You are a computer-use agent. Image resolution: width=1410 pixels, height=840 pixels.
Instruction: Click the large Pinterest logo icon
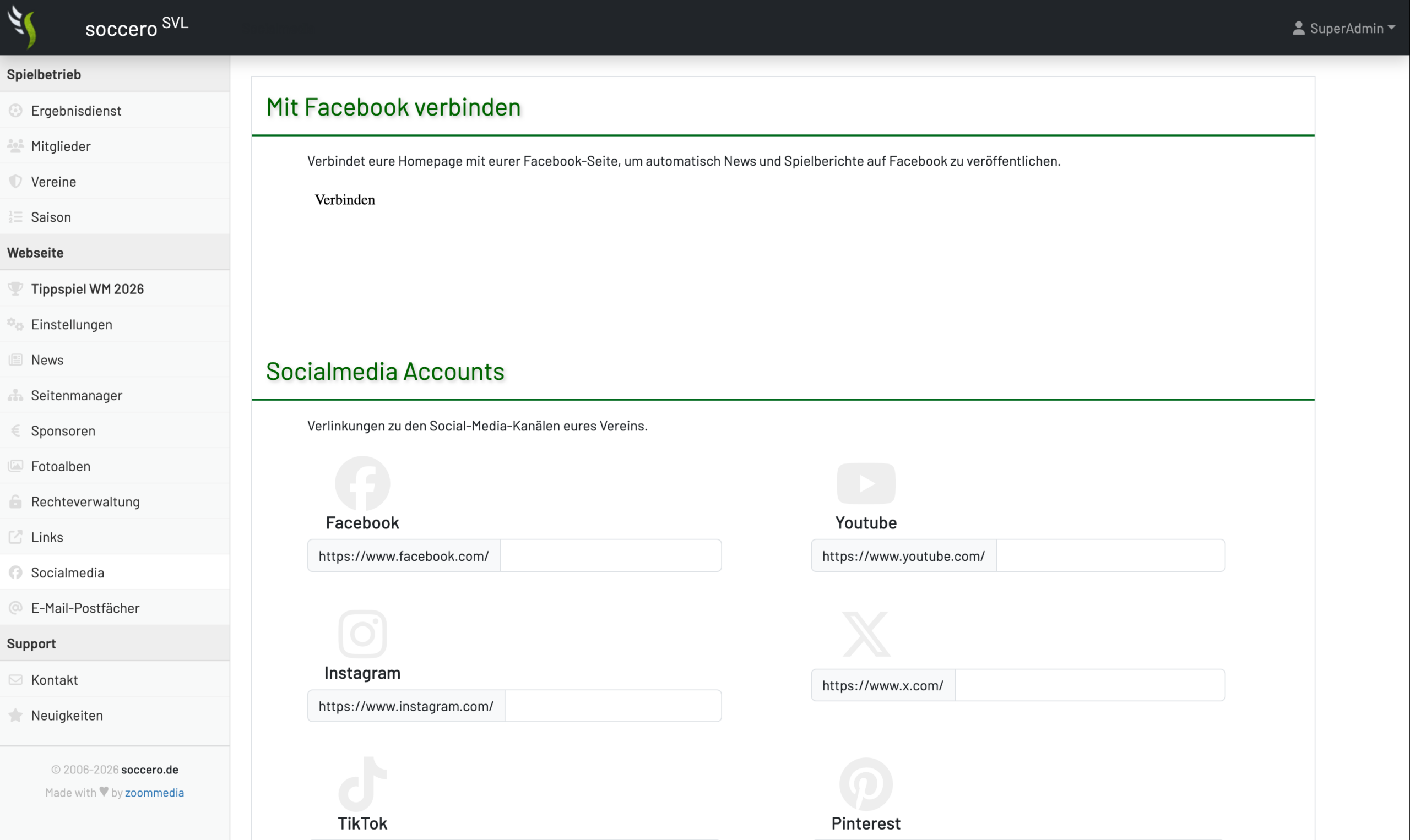pyautogui.click(x=866, y=784)
